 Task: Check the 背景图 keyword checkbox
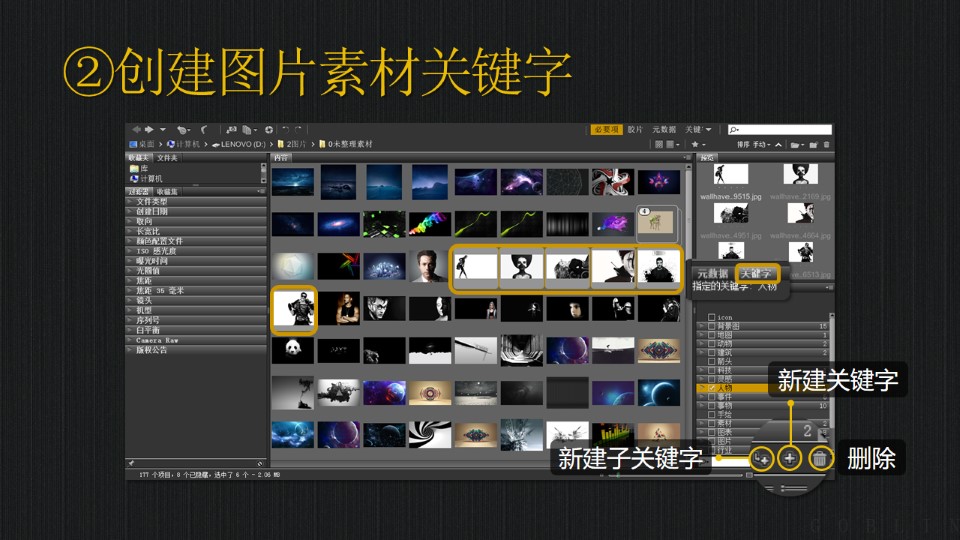[x=712, y=326]
